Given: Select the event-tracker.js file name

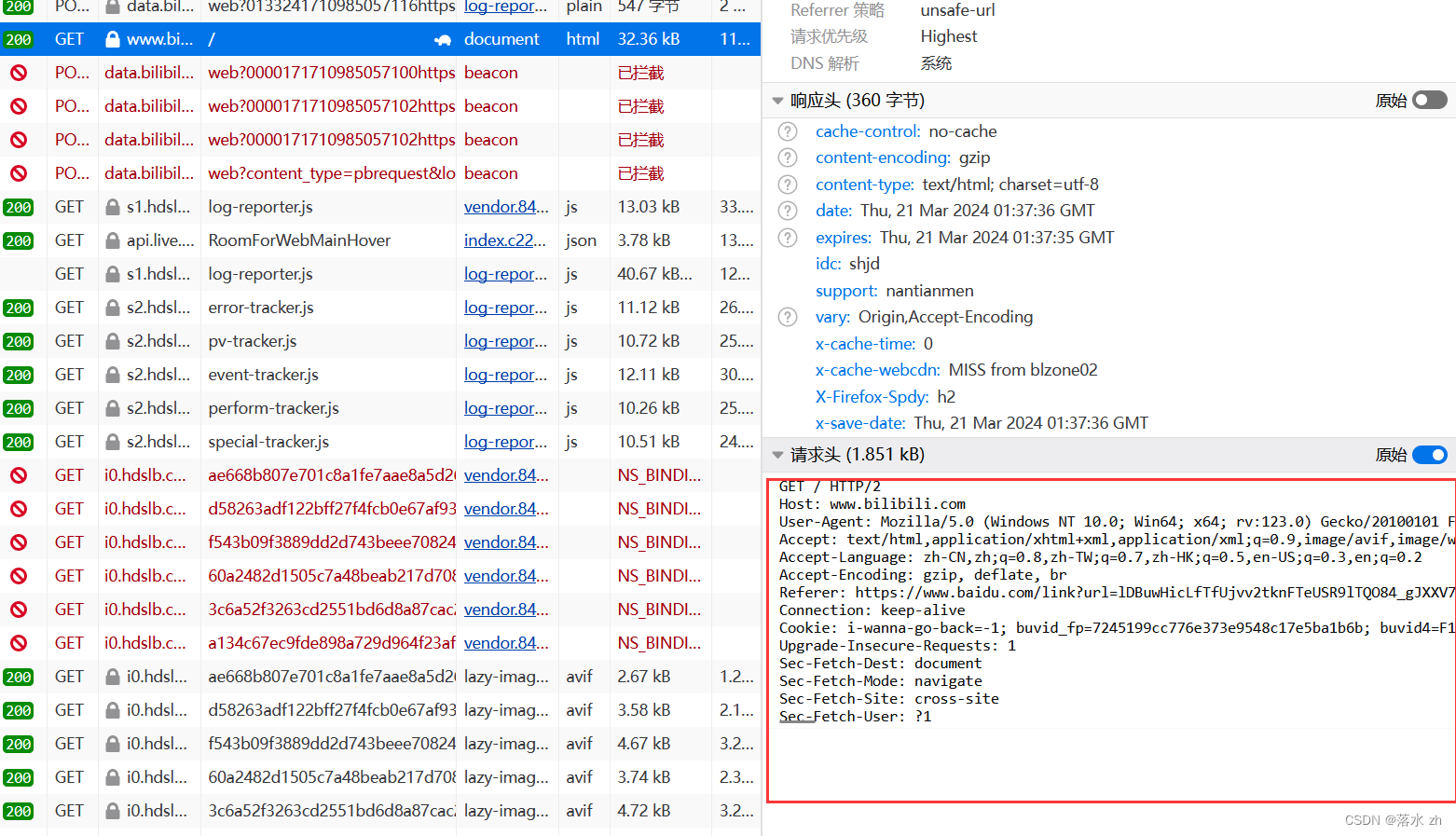Looking at the screenshot, I should [x=263, y=375].
